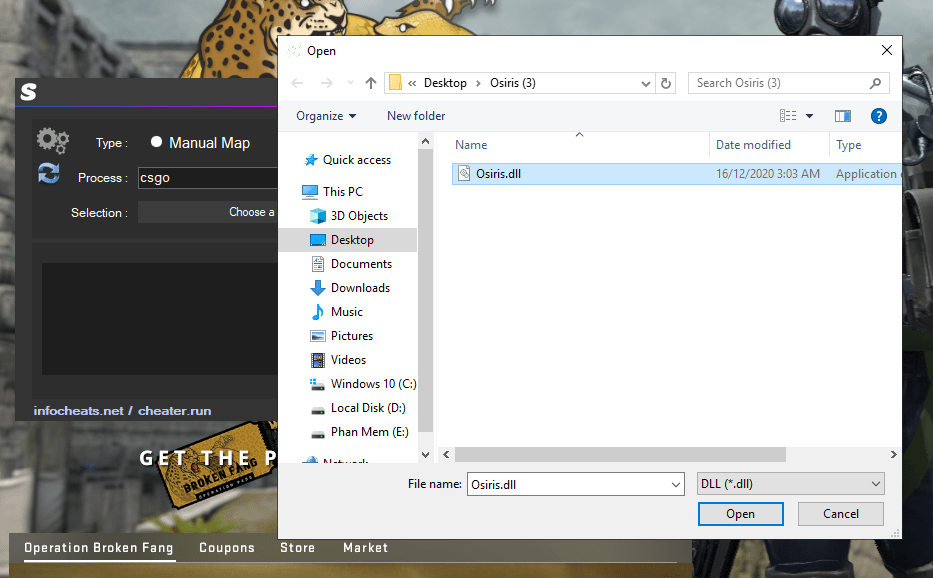Open the view options dropdown arrow
The width and height of the screenshot is (933, 578).
pyautogui.click(x=809, y=116)
